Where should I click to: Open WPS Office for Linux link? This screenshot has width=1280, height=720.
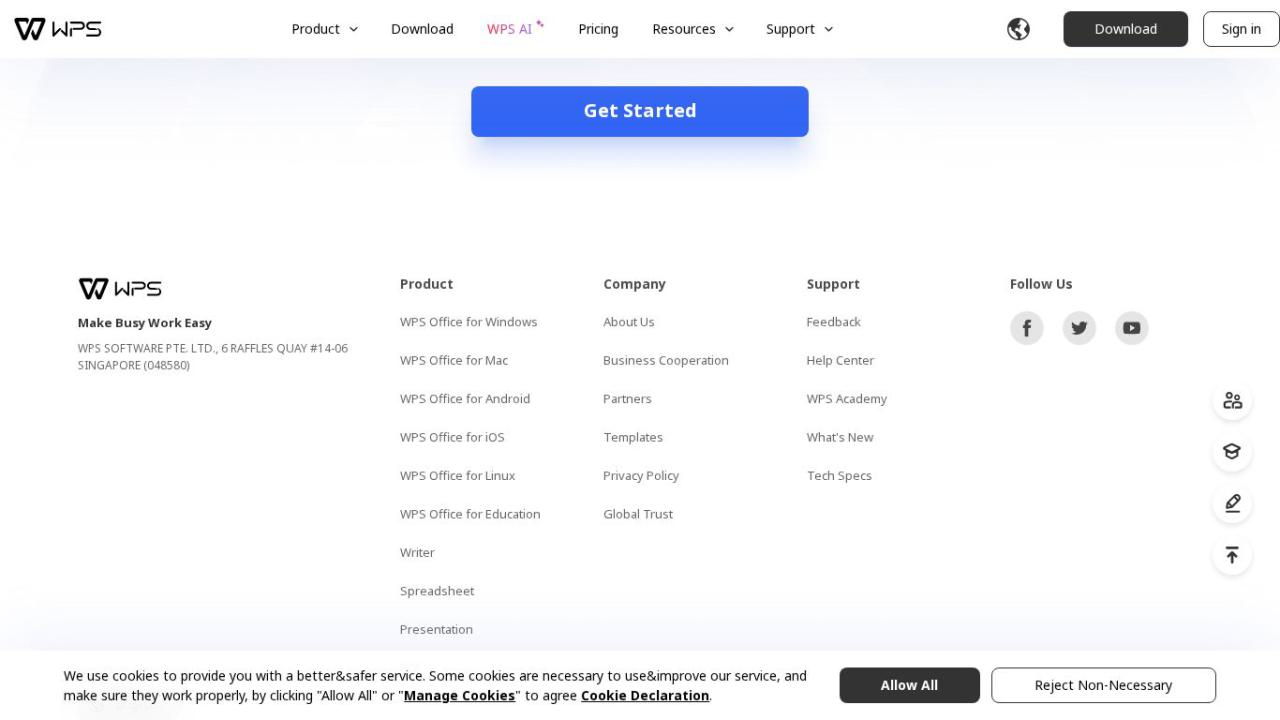pos(457,476)
